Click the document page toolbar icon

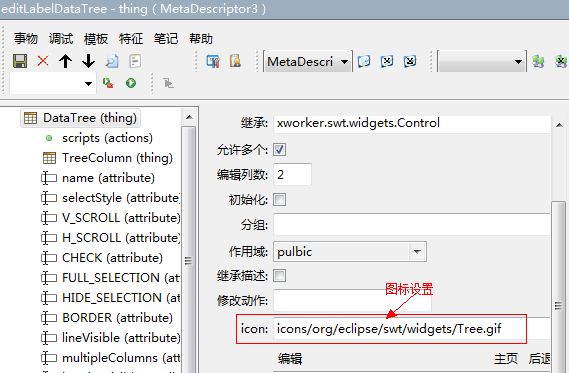tap(135, 61)
